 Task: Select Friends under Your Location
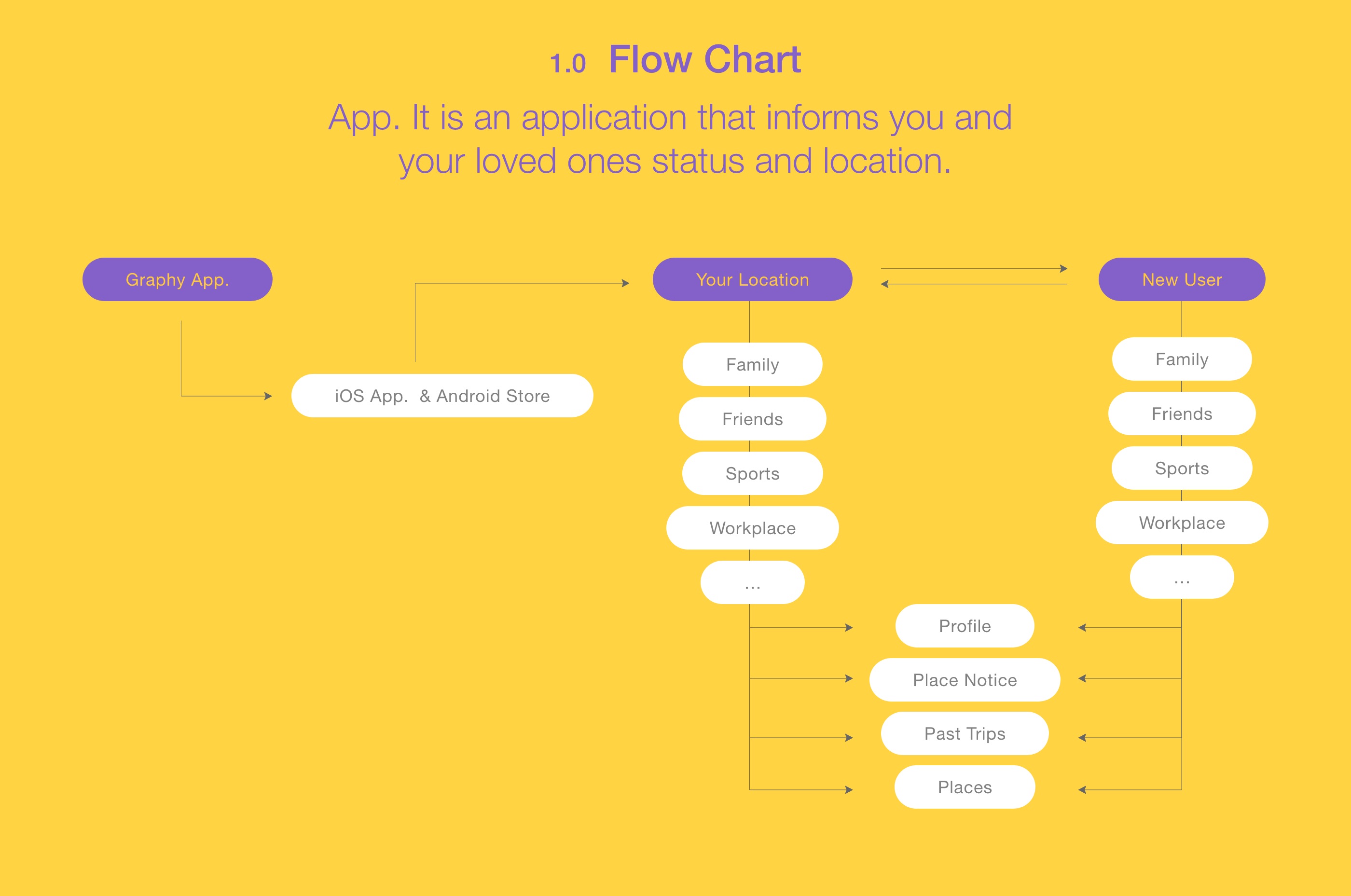coord(752,419)
